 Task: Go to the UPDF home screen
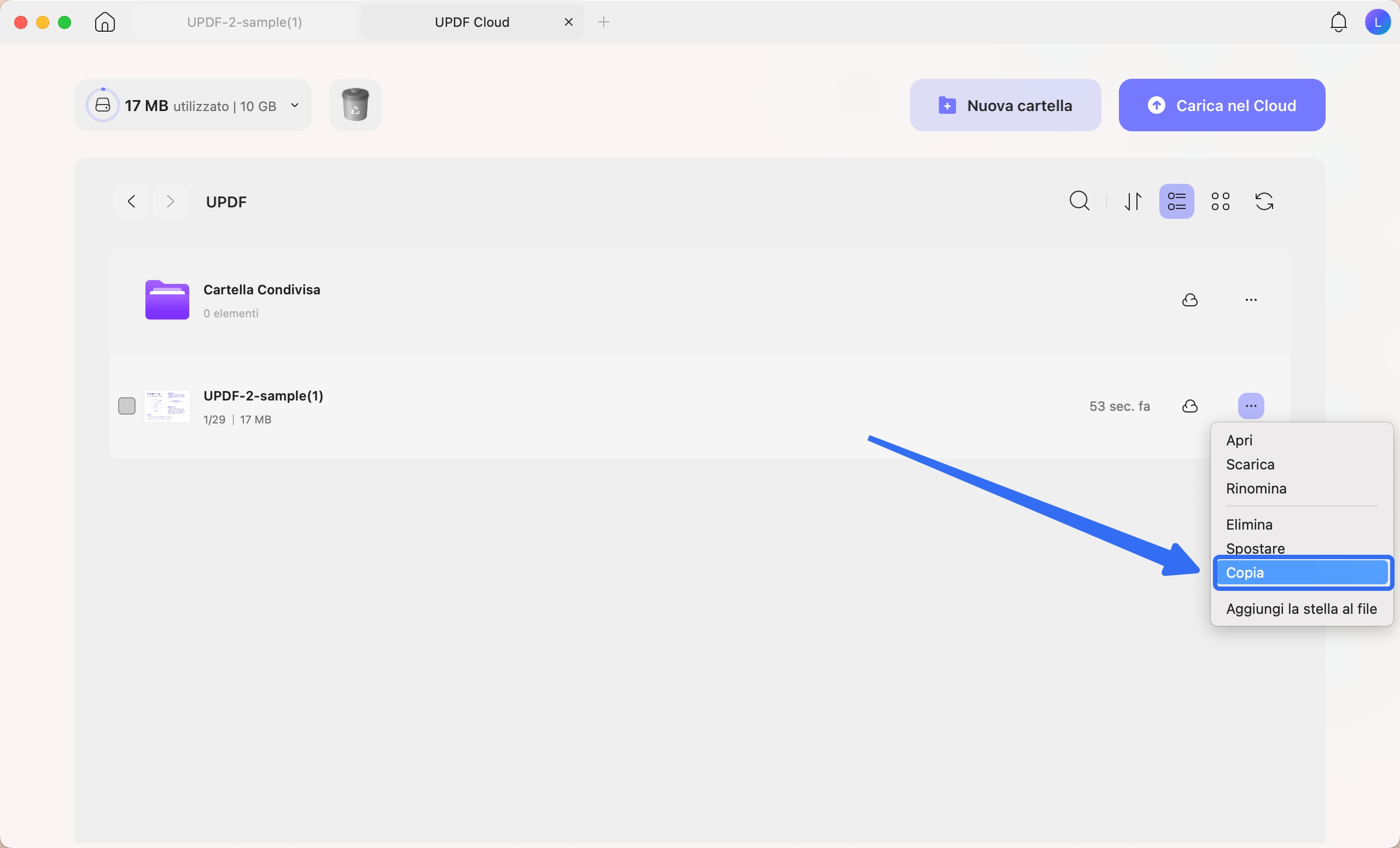pos(105,22)
